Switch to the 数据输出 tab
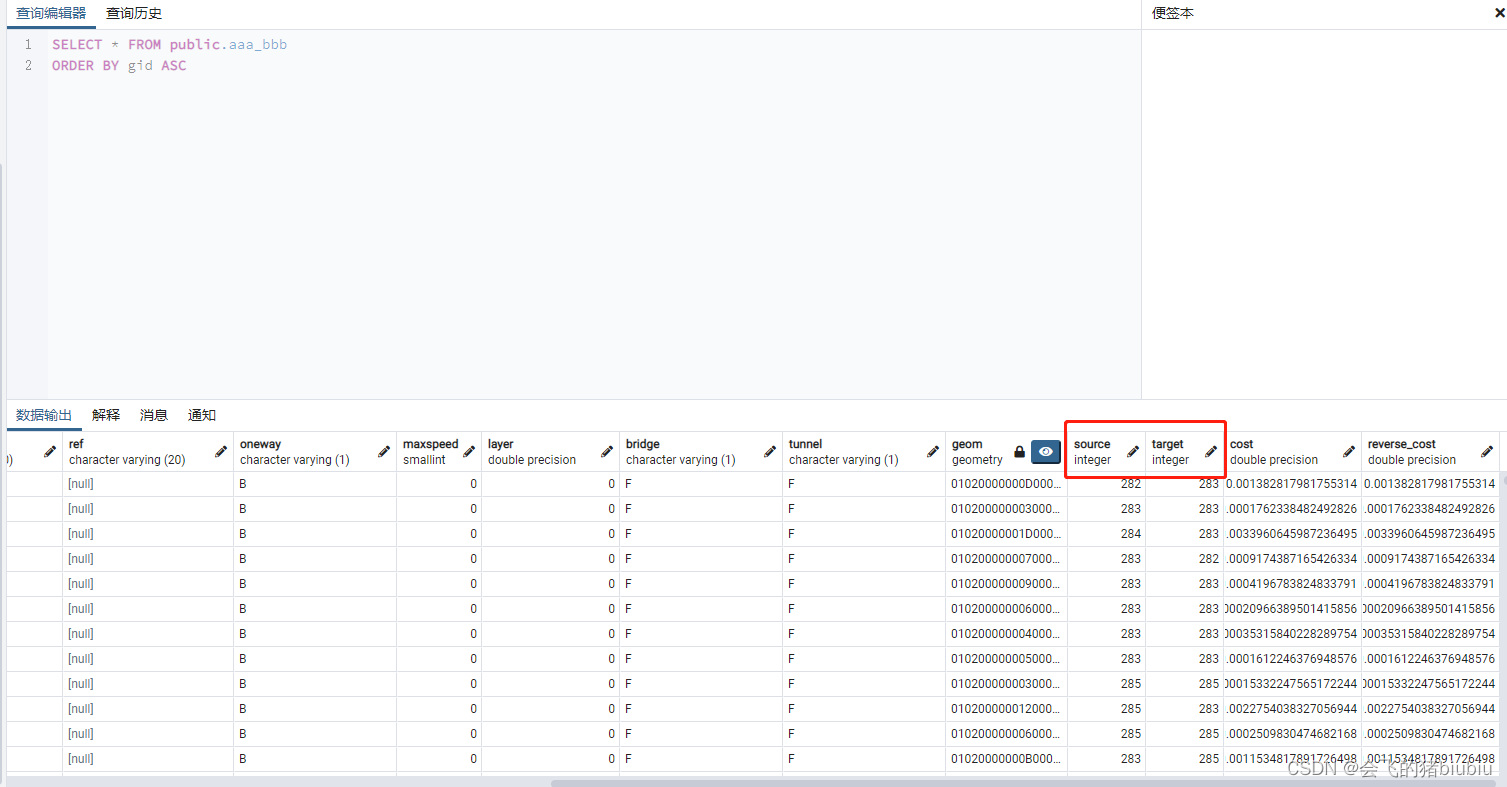Viewport: 1507px width, 787px height. (44, 415)
